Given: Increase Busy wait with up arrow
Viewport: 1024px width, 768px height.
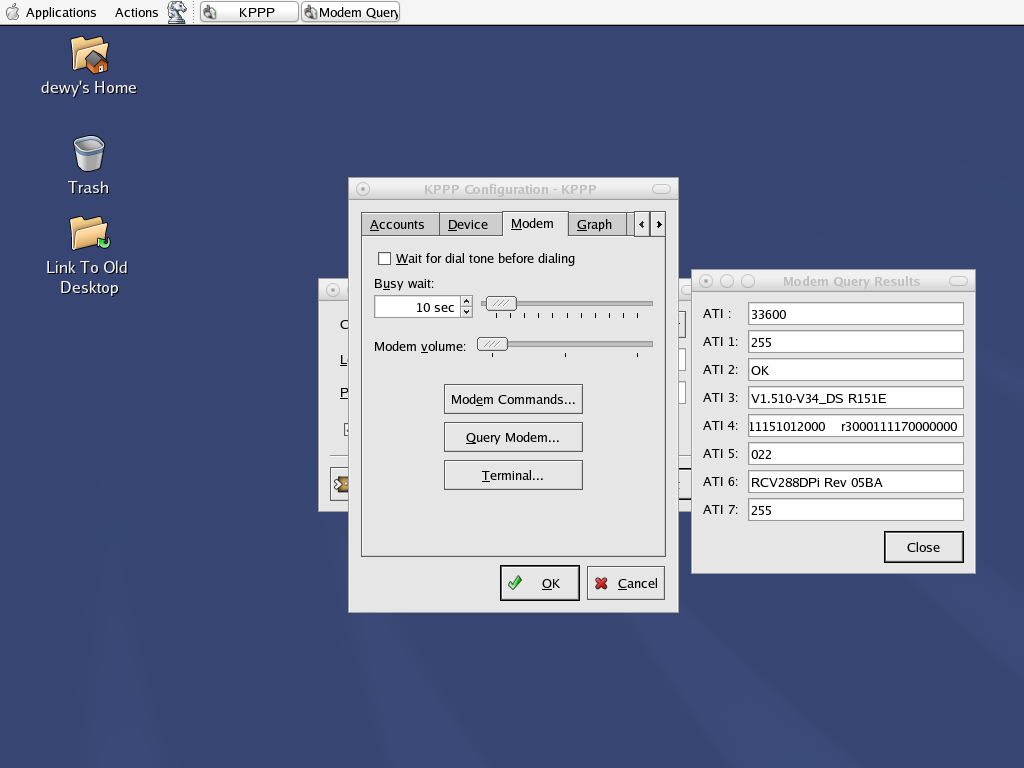Looking at the screenshot, I should pos(466,301).
